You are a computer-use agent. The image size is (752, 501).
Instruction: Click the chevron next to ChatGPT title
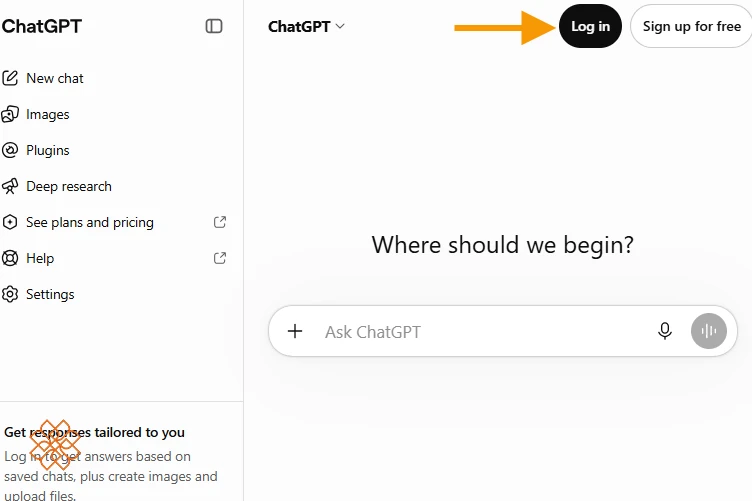click(x=340, y=26)
